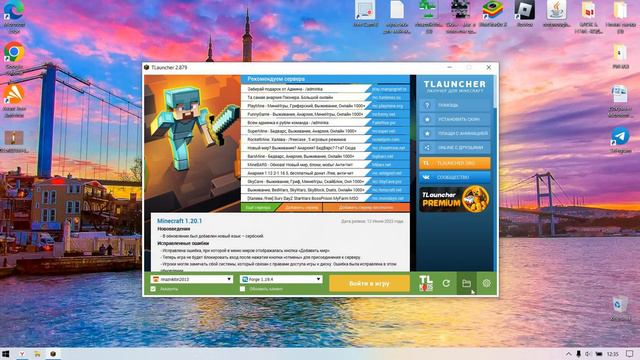Screen dimensions: 640x360
Task: Click the Minecraft 1.20.1 heading link
Action: click(179, 221)
